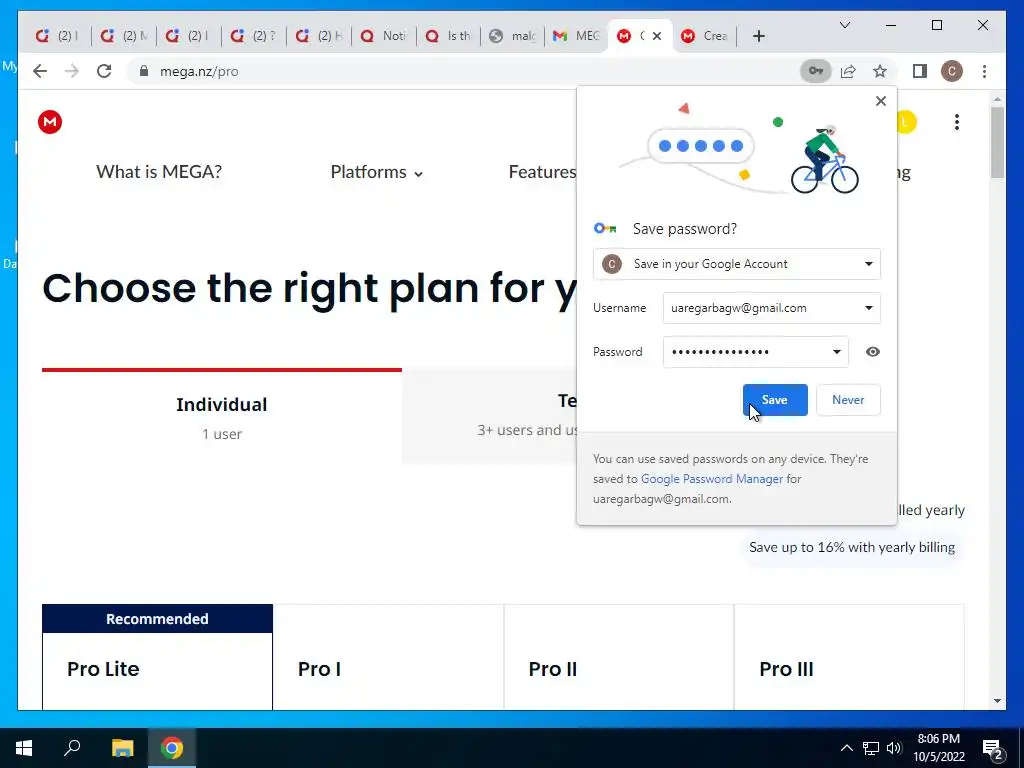The image size is (1024, 768).
Task: Switch to the malc tab
Action: 513,36
